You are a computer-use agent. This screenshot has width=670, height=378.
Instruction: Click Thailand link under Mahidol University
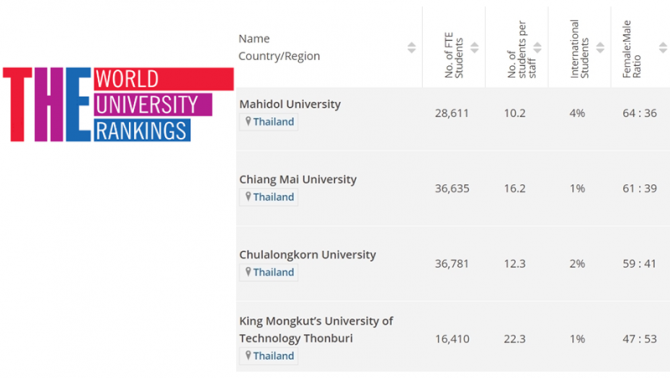(x=273, y=122)
